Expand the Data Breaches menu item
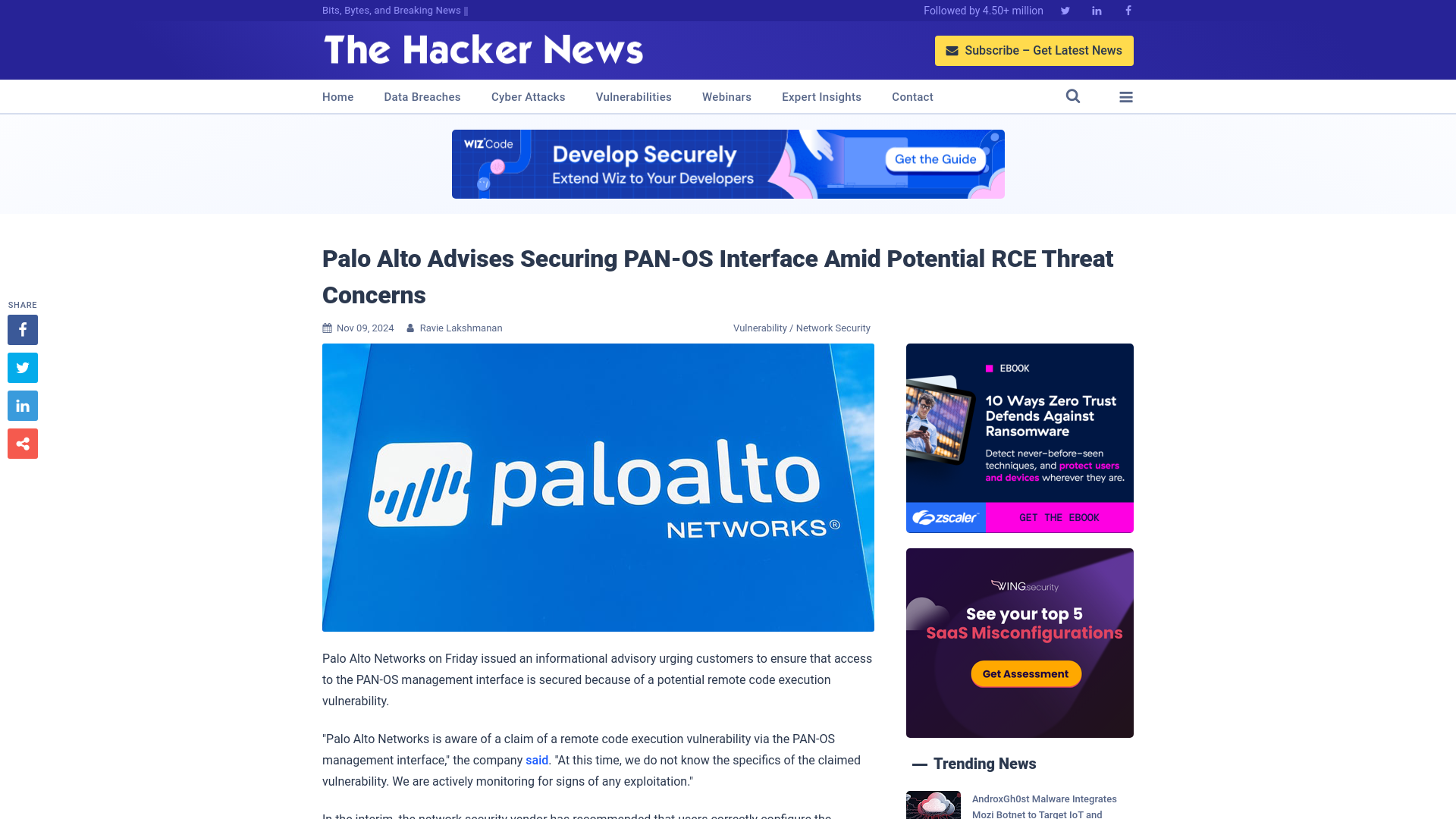 422,96
